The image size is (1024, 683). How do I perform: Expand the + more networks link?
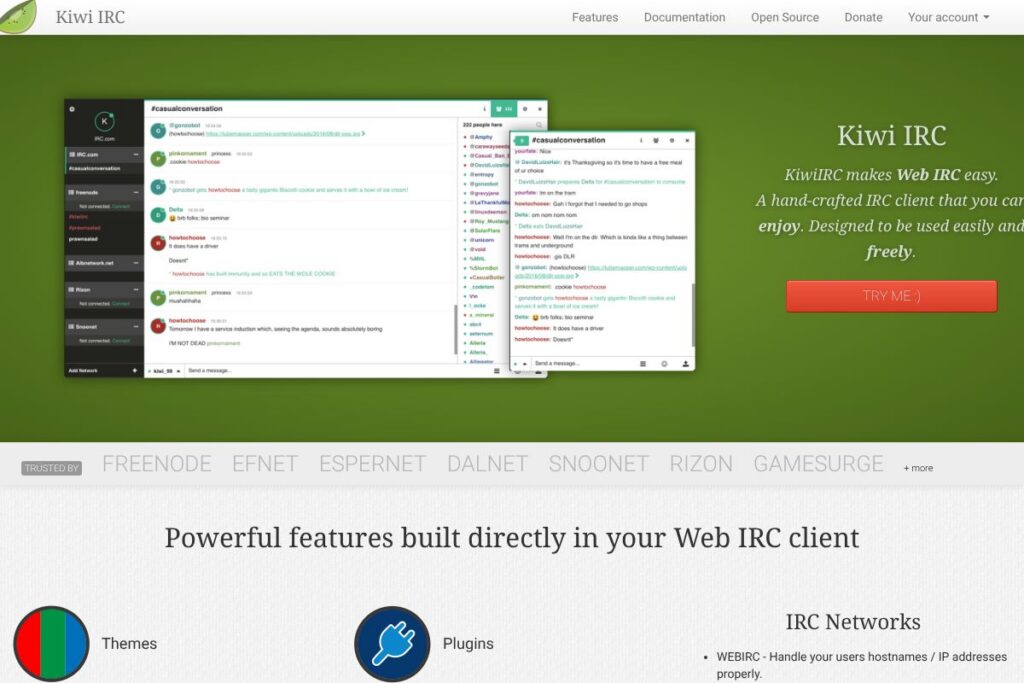tap(918, 468)
